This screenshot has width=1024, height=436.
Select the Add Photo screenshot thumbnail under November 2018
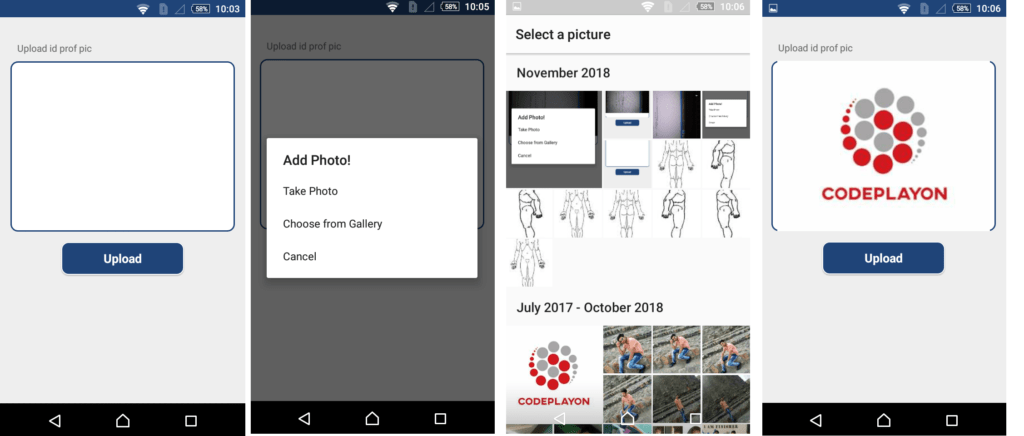tap(554, 139)
